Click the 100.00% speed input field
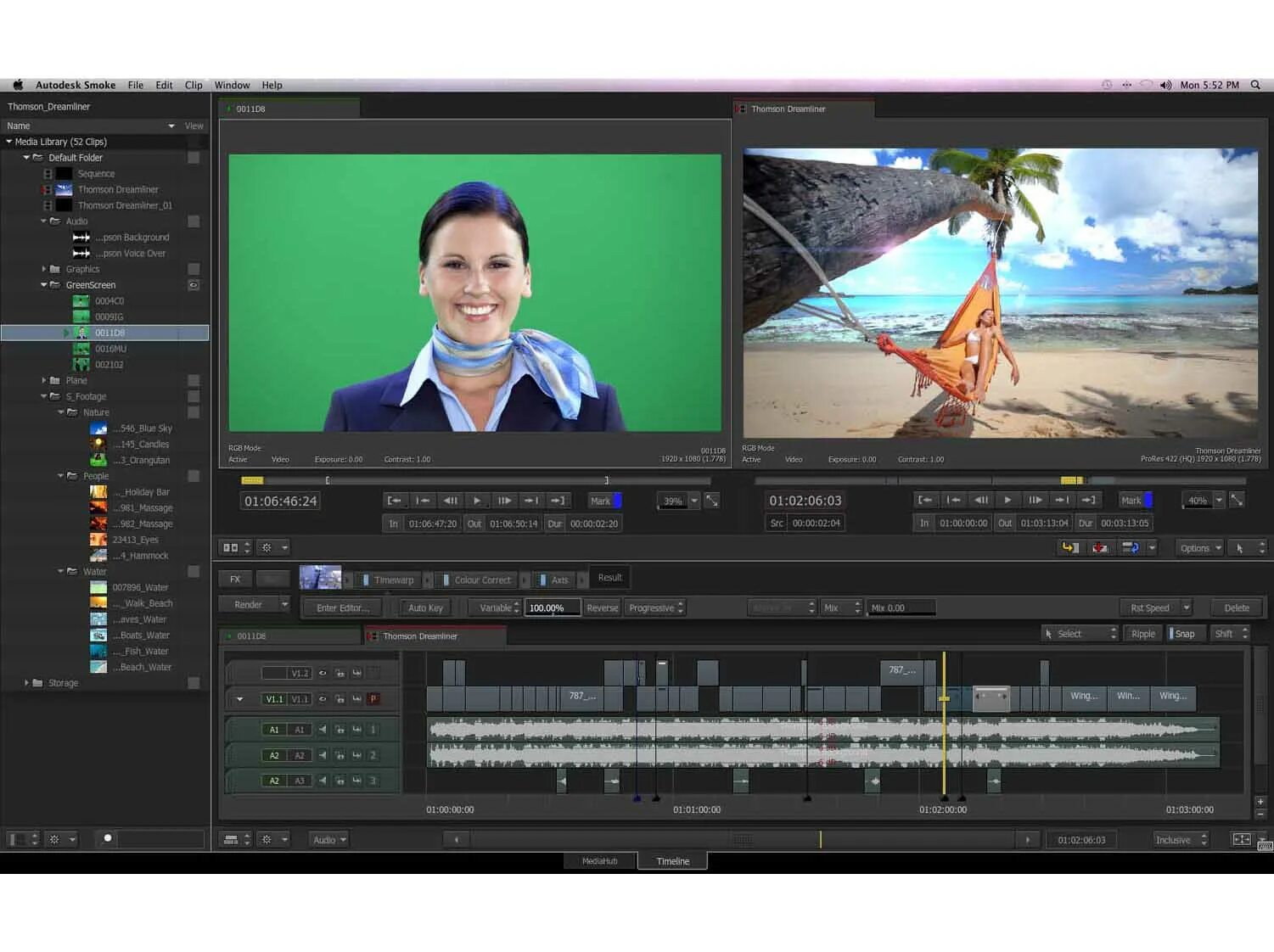The image size is (1274, 952). [553, 608]
